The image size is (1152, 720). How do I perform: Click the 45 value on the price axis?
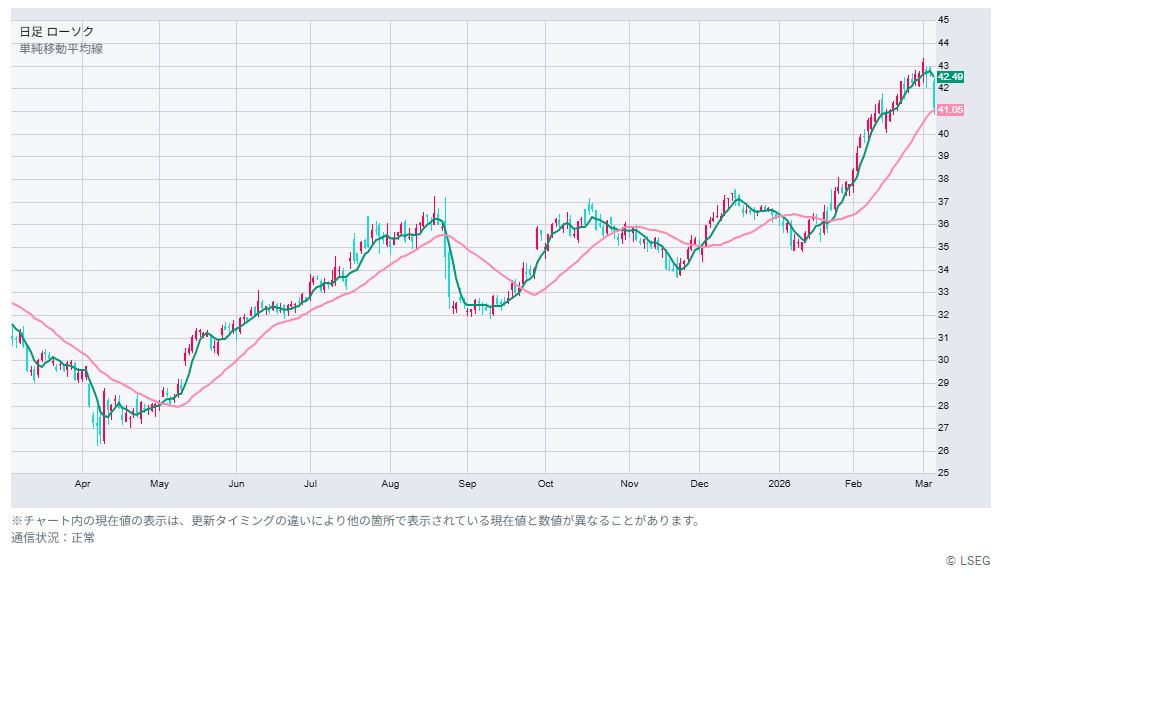tap(944, 20)
